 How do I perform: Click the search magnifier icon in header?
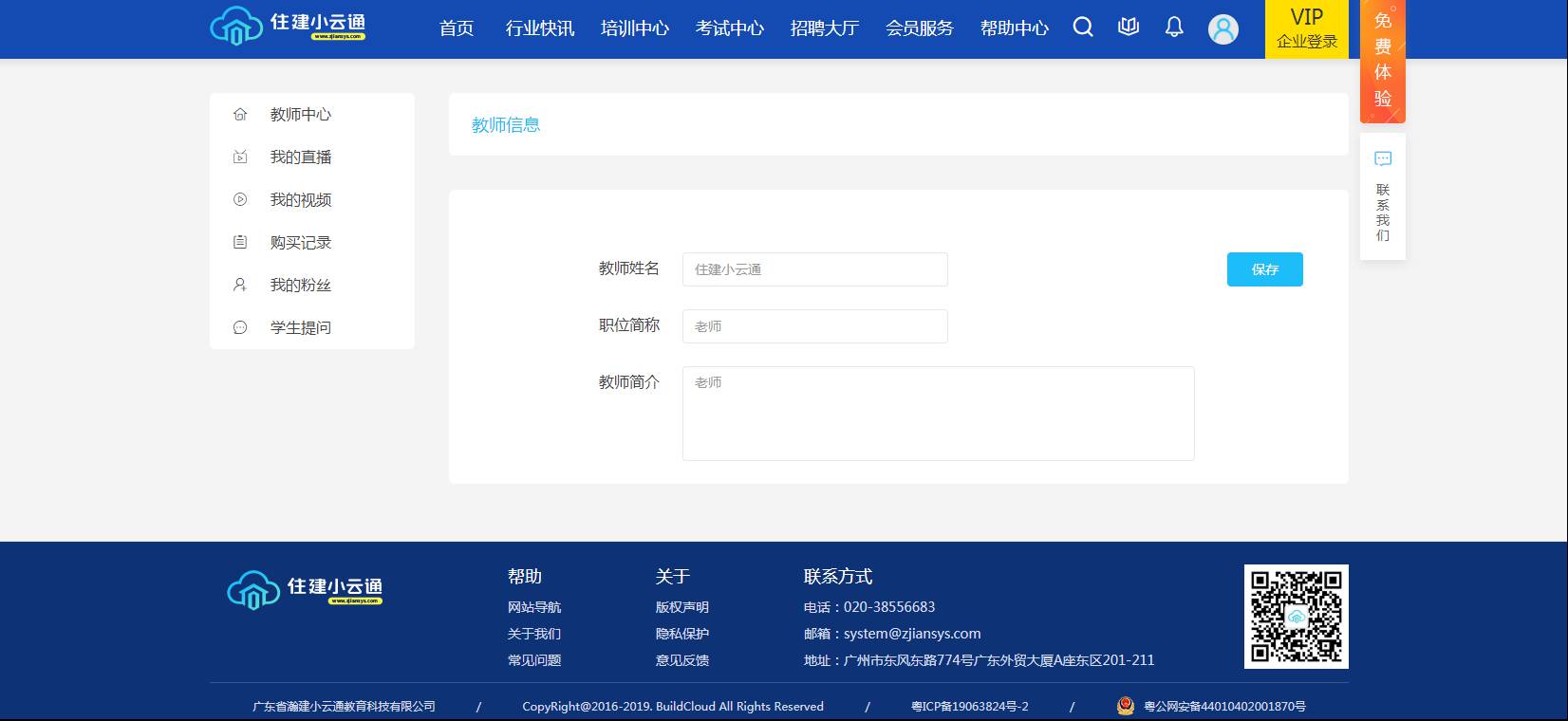point(1083,28)
